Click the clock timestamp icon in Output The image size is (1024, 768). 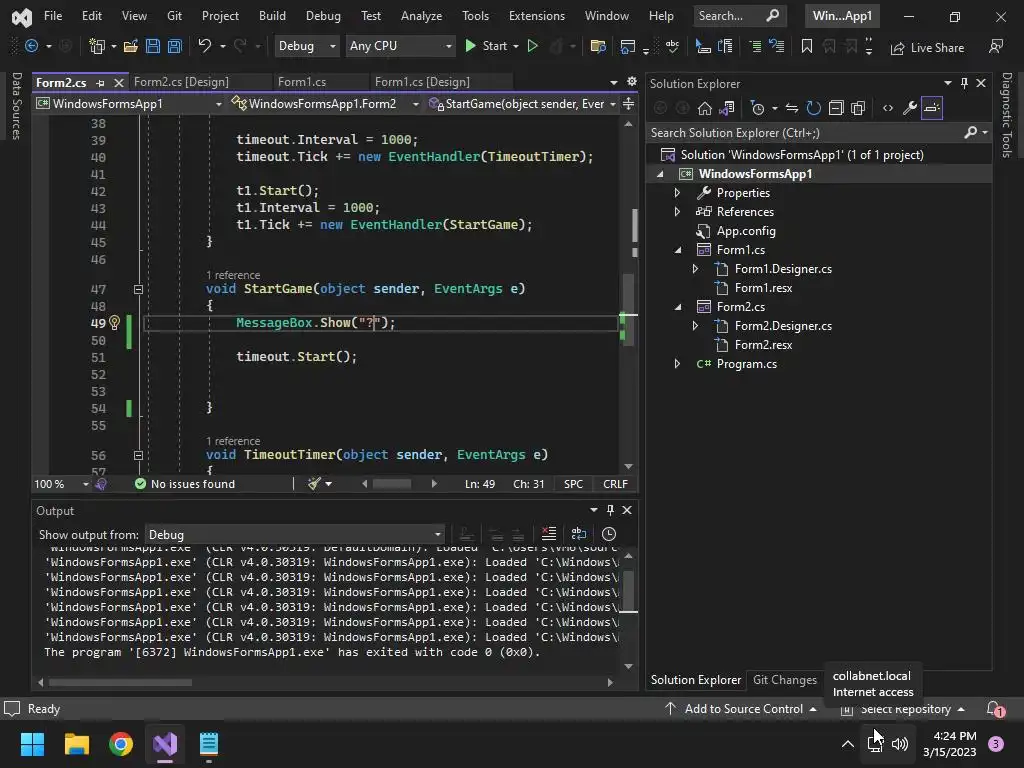pyautogui.click(x=609, y=534)
